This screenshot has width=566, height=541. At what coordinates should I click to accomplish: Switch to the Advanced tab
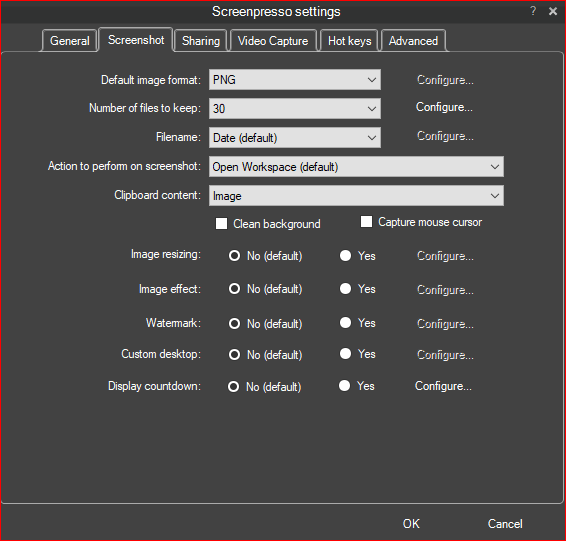[413, 41]
